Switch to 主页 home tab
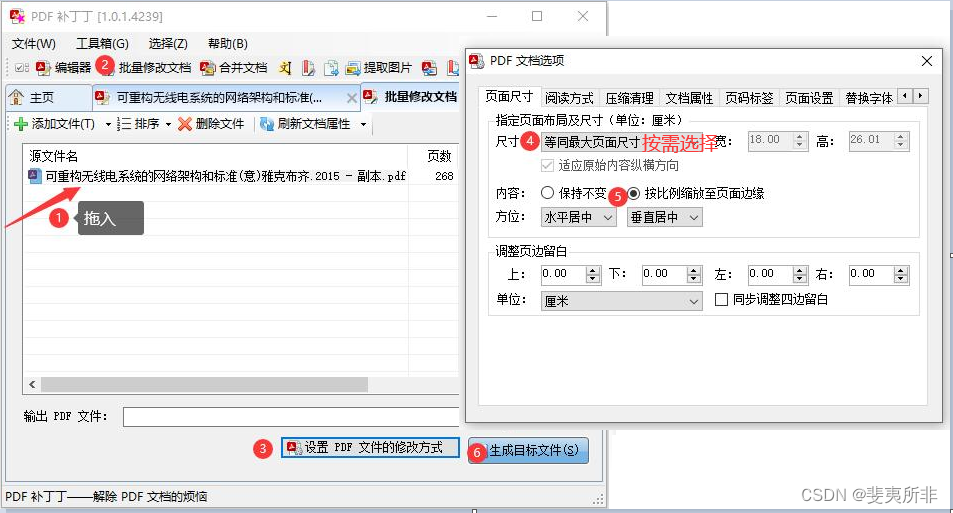 click(x=49, y=97)
